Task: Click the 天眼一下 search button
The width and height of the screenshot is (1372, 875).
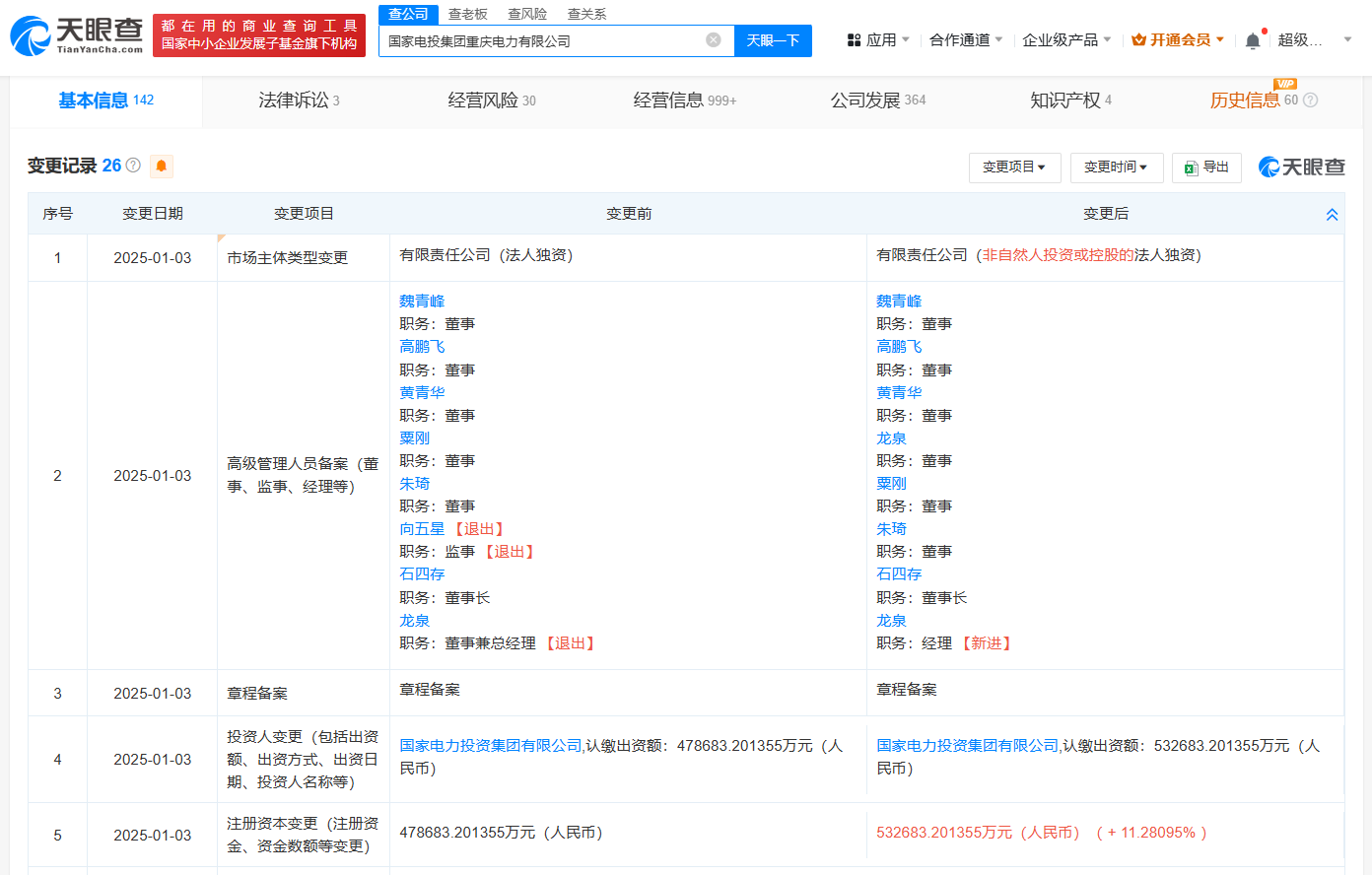Action: click(773, 40)
